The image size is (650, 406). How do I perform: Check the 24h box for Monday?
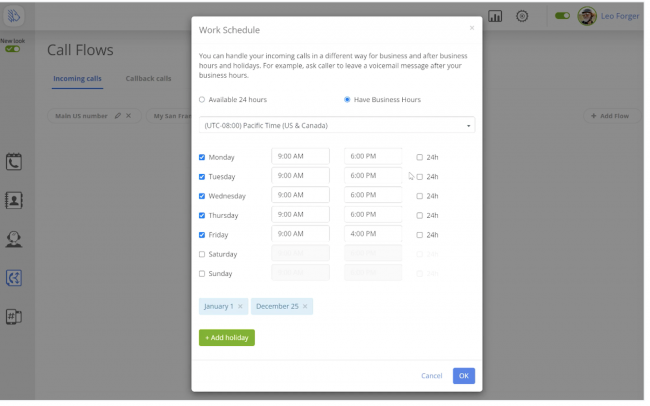pos(420,157)
